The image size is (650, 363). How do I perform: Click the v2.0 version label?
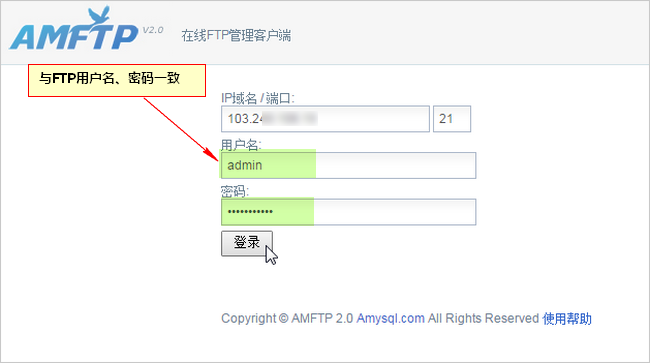coord(153,30)
